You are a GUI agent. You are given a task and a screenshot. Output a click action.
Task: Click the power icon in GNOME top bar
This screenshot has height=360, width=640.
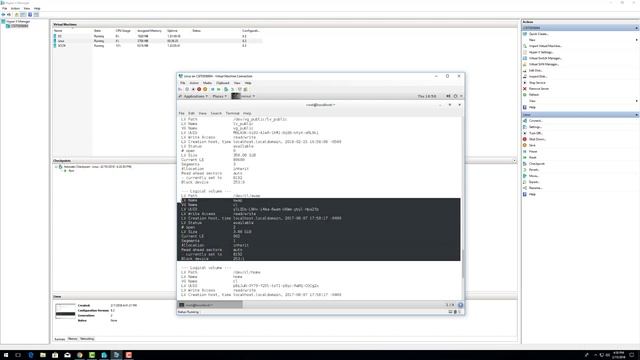(456, 96)
